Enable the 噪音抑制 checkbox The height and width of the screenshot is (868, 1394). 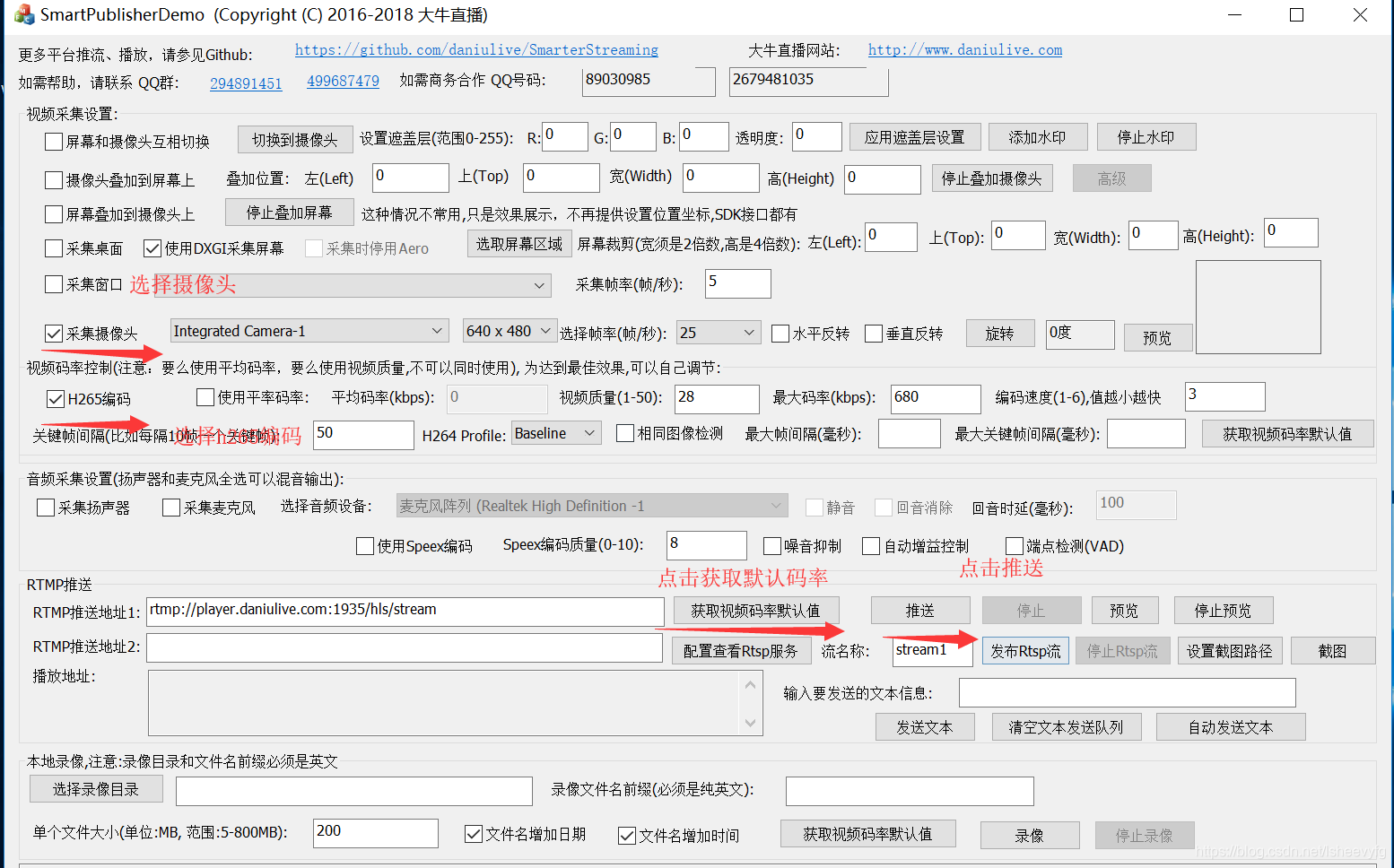click(771, 545)
